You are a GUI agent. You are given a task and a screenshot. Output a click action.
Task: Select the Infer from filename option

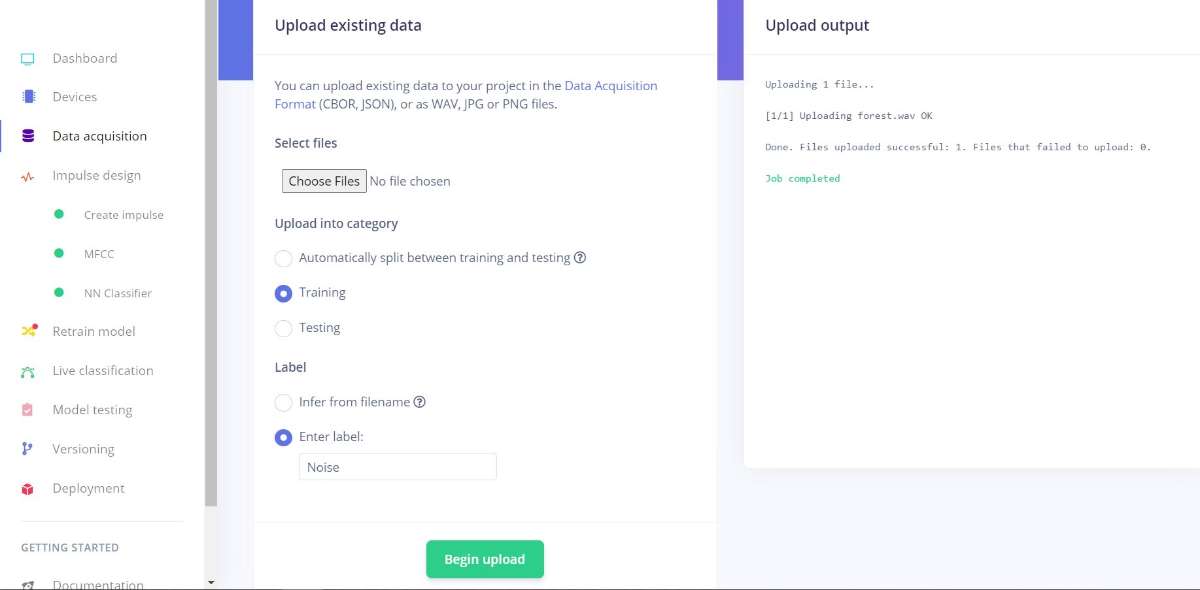[x=283, y=402]
